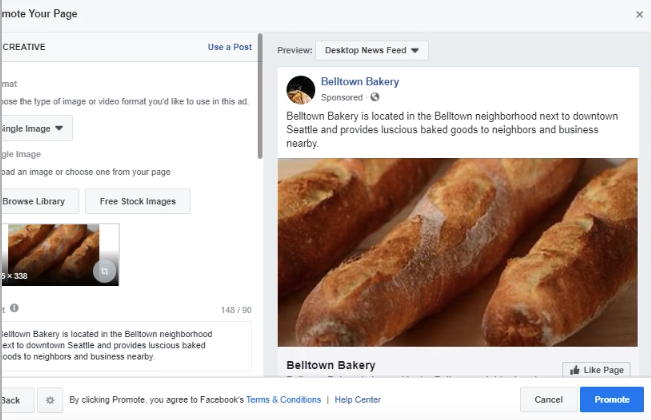Click the blue Promote button
The image size is (651, 420).
click(612, 400)
